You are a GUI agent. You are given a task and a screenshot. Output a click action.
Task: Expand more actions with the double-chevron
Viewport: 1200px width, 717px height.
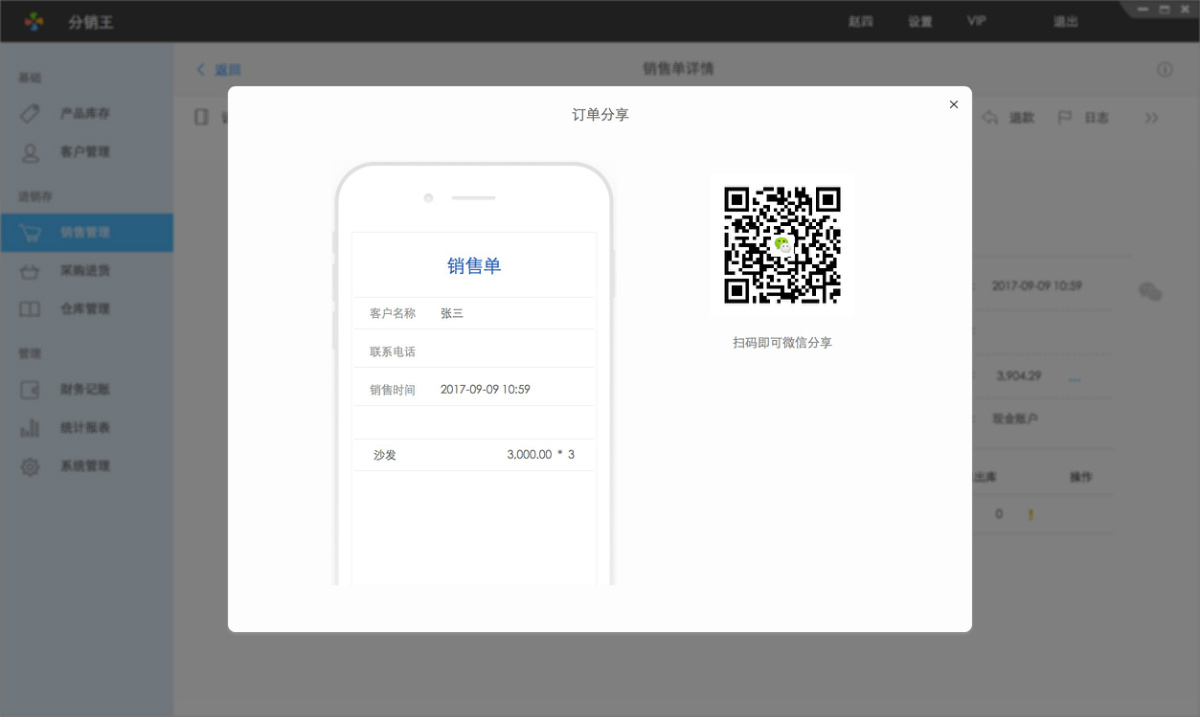[x=1152, y=117]
